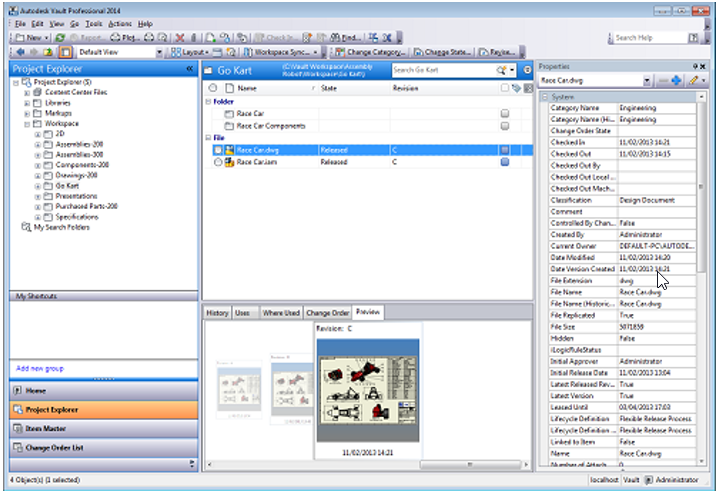Expand the Libraries tree node
This screenshot has width=719, height=493.
coord(27,103)
